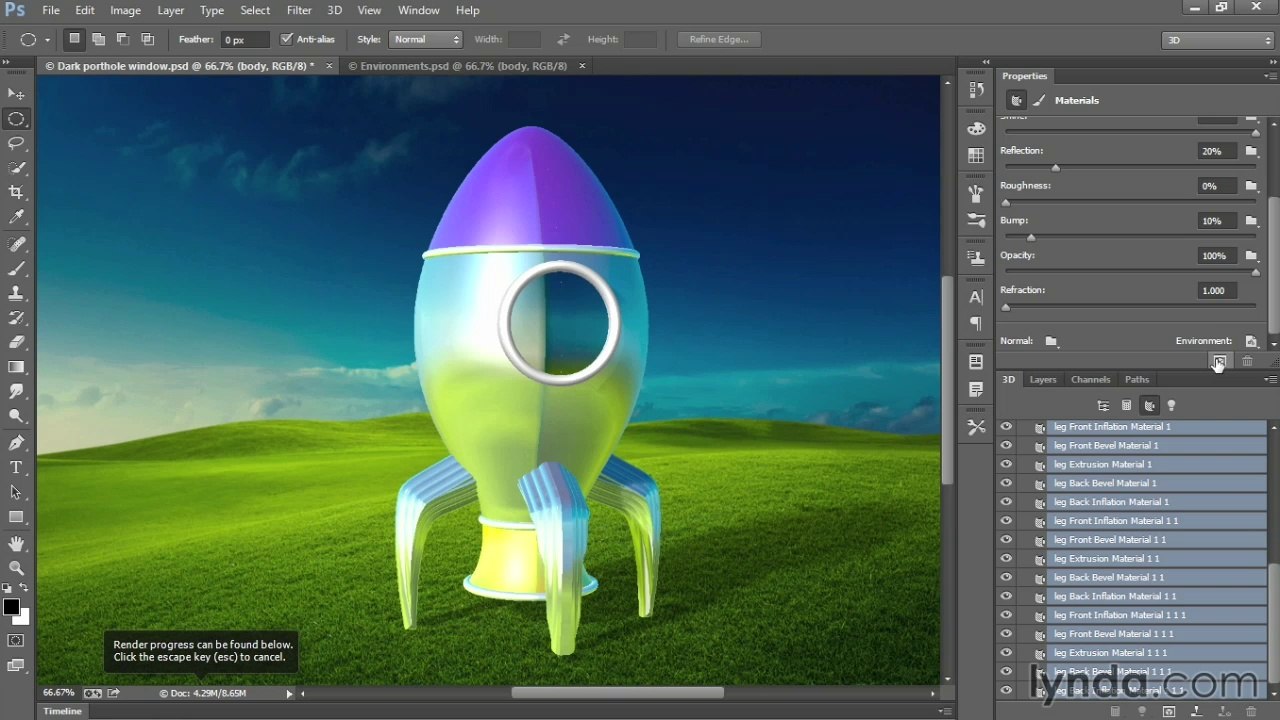Select the Move tool
Image resolution: width=1280 pixels, height=720 pixels.
click(x=16, y=93)
